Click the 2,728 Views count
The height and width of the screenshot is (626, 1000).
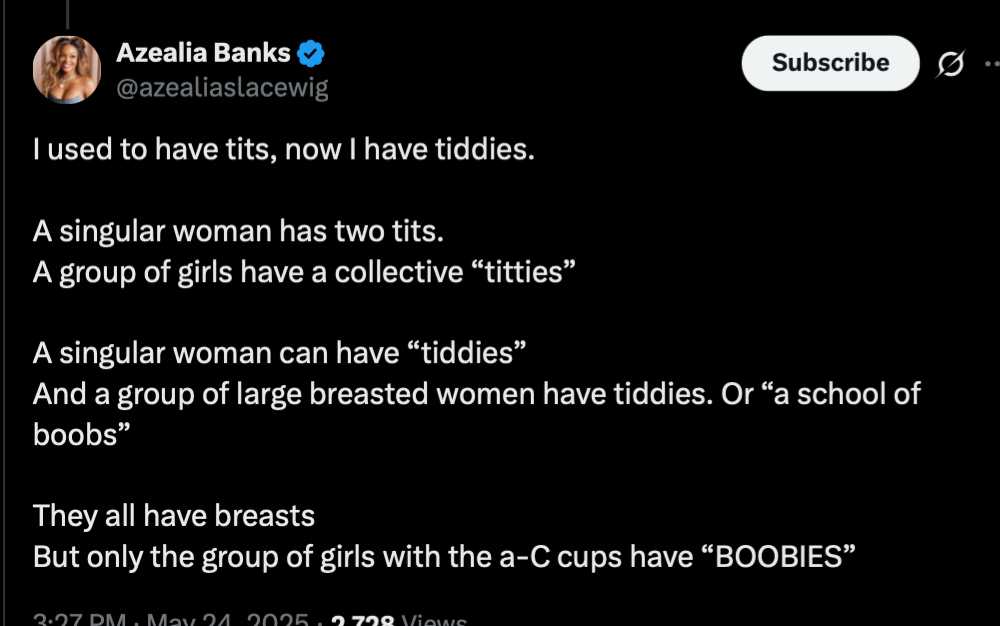399,619
